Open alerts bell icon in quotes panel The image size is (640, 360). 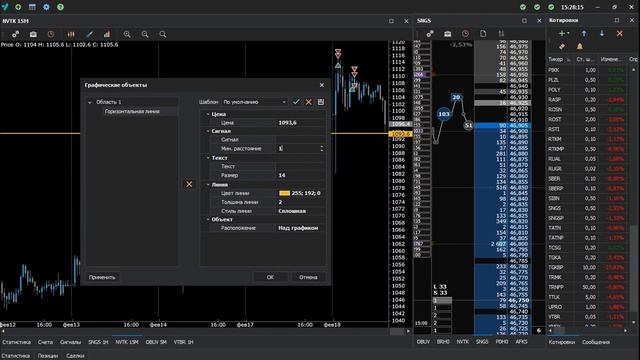[x=580, y=47]
